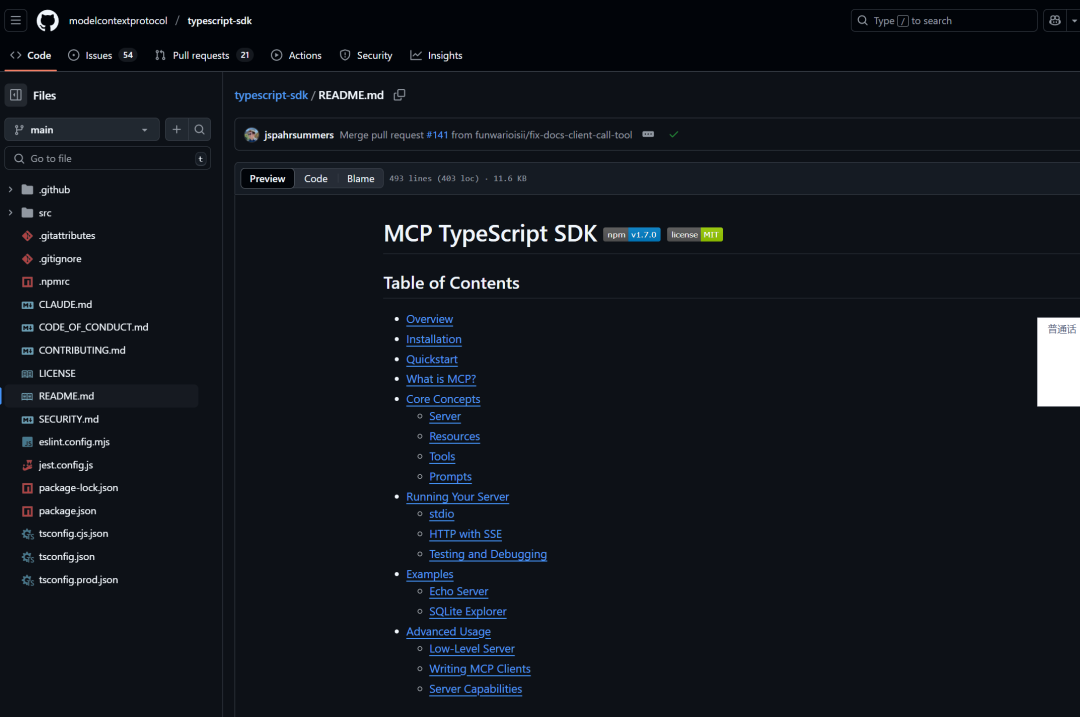This screenshot has width=1080, height=717.
Task: Jump to Core Concepts link
Action: (x=443, y=399)
